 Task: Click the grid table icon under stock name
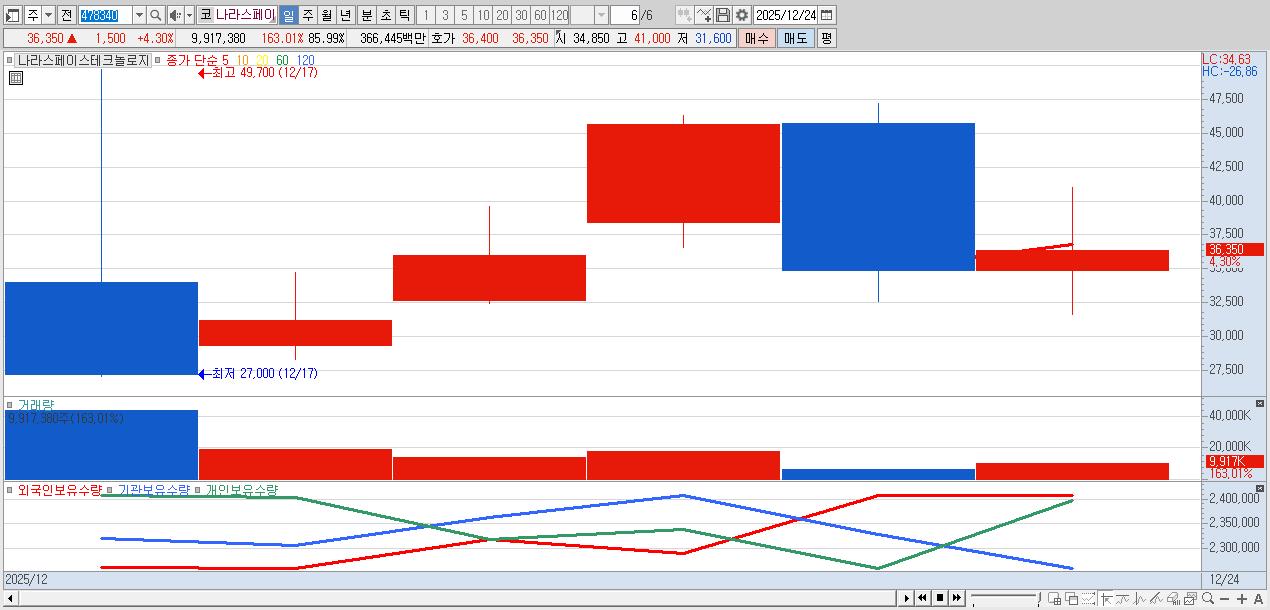coord(16,78)
